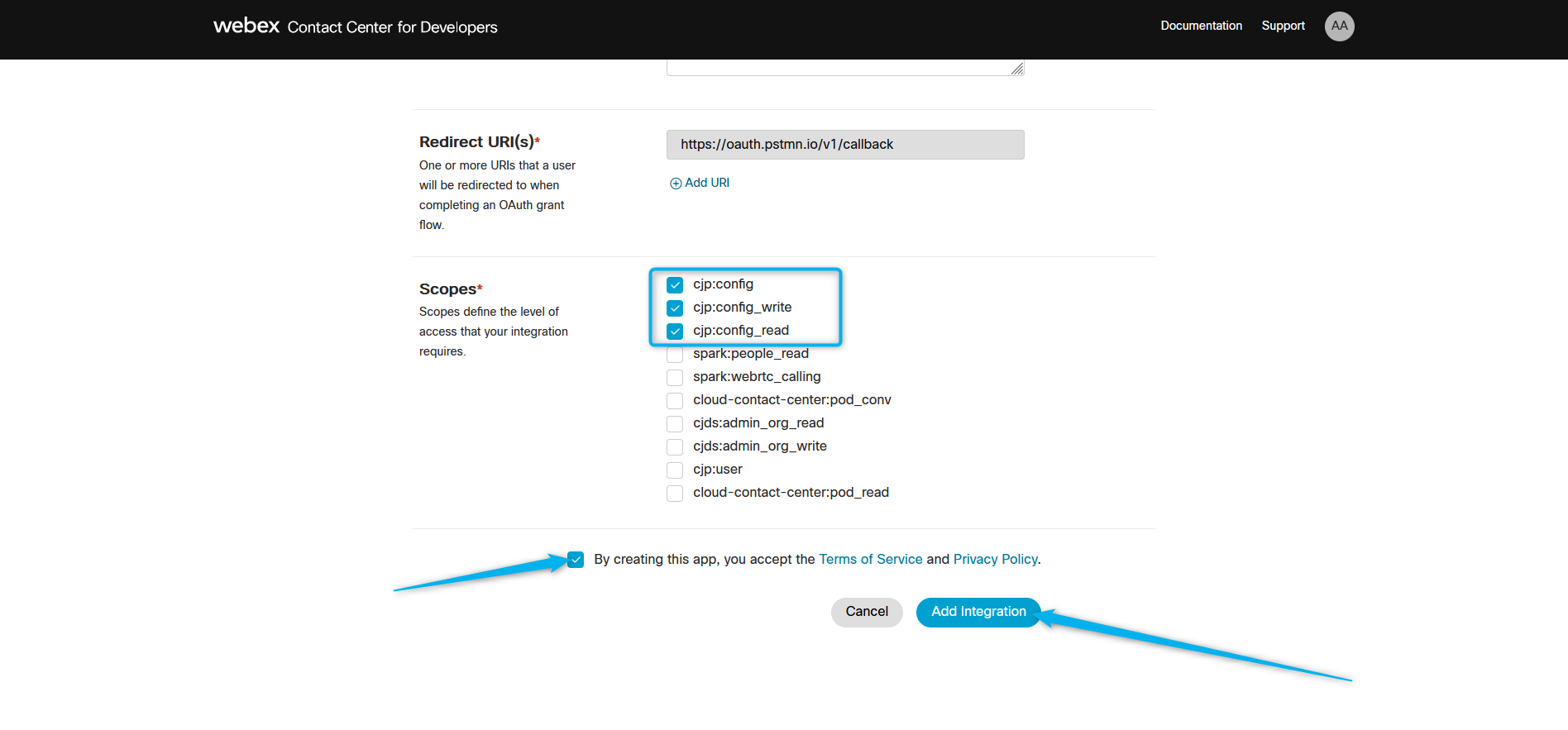1568x730 pixels.
Task: Open the AA user avatar menu
Action: tap(1339, 26)
